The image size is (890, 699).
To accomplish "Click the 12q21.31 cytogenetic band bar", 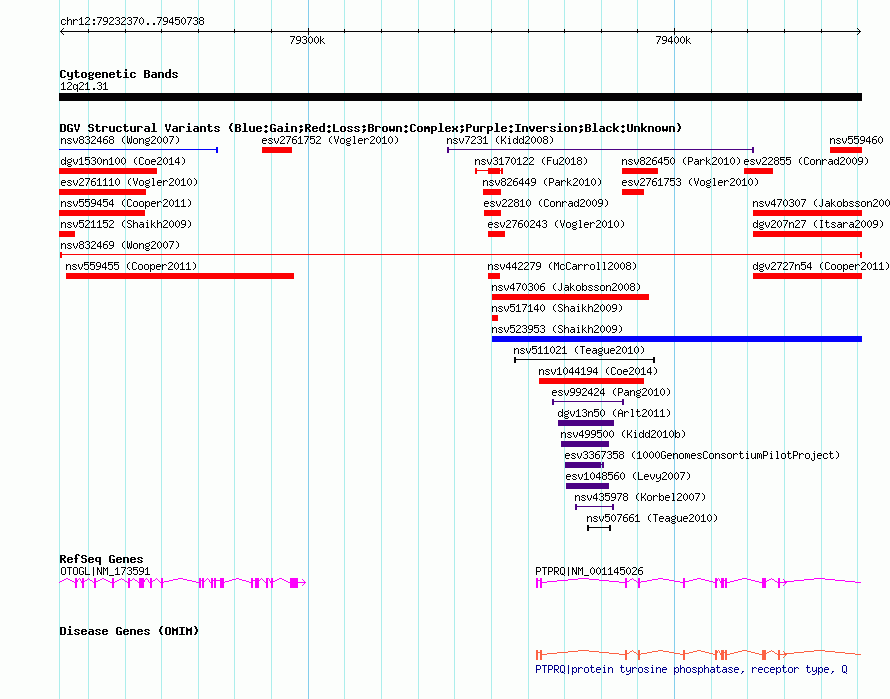I will [460, 97].
